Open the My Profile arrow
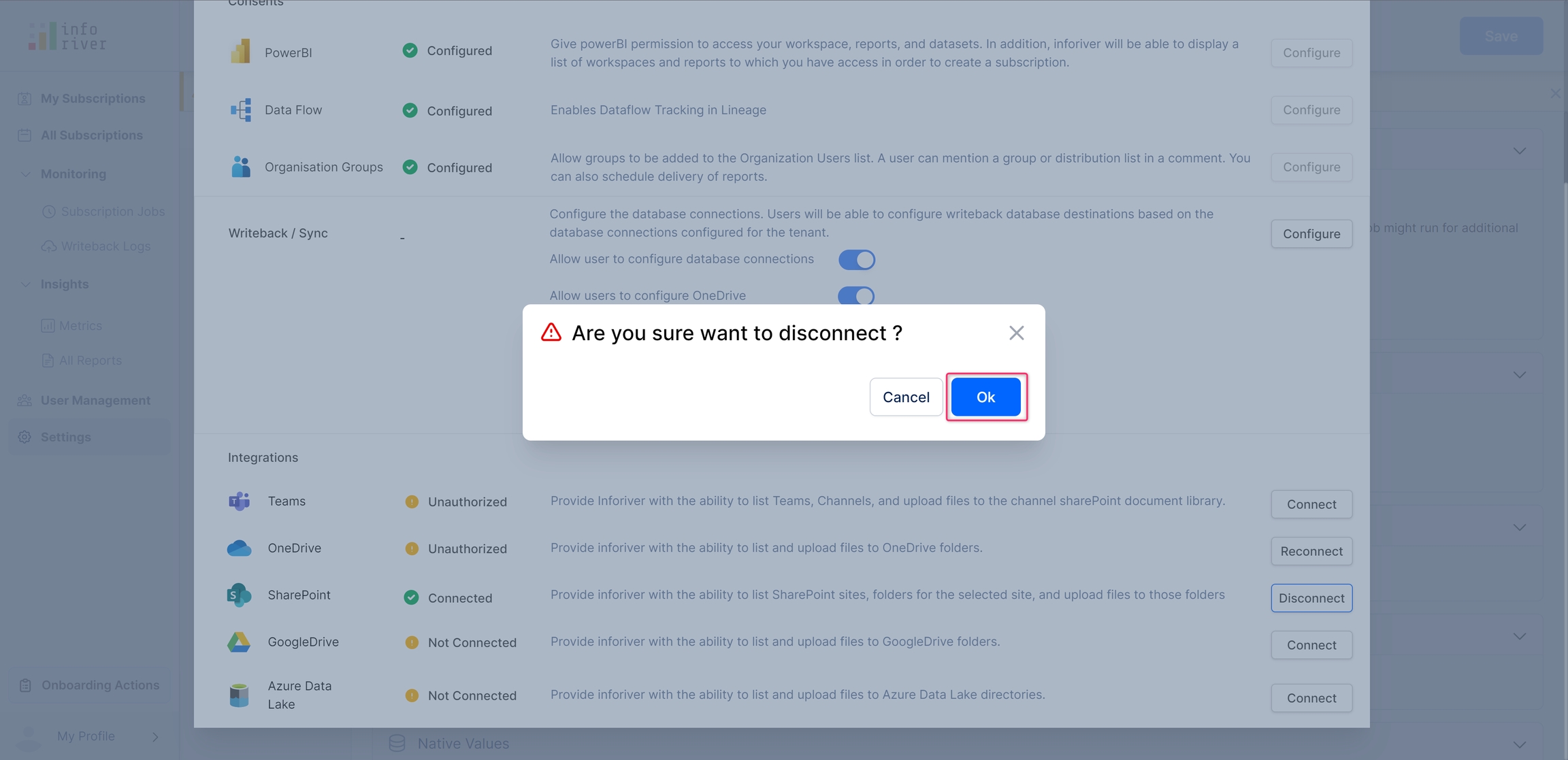The height and width of the screenshot is (760, 1568). pyautogui.click(x=156, y=737)
